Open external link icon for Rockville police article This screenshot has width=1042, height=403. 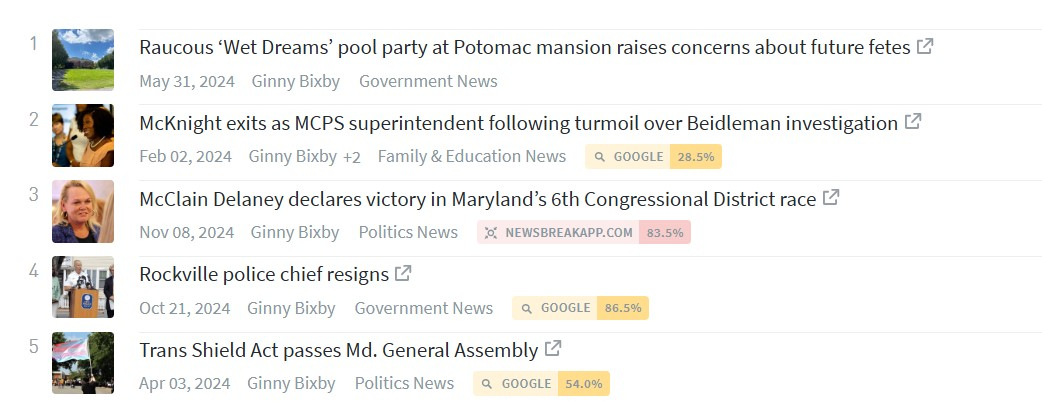[x=403, y=273]
